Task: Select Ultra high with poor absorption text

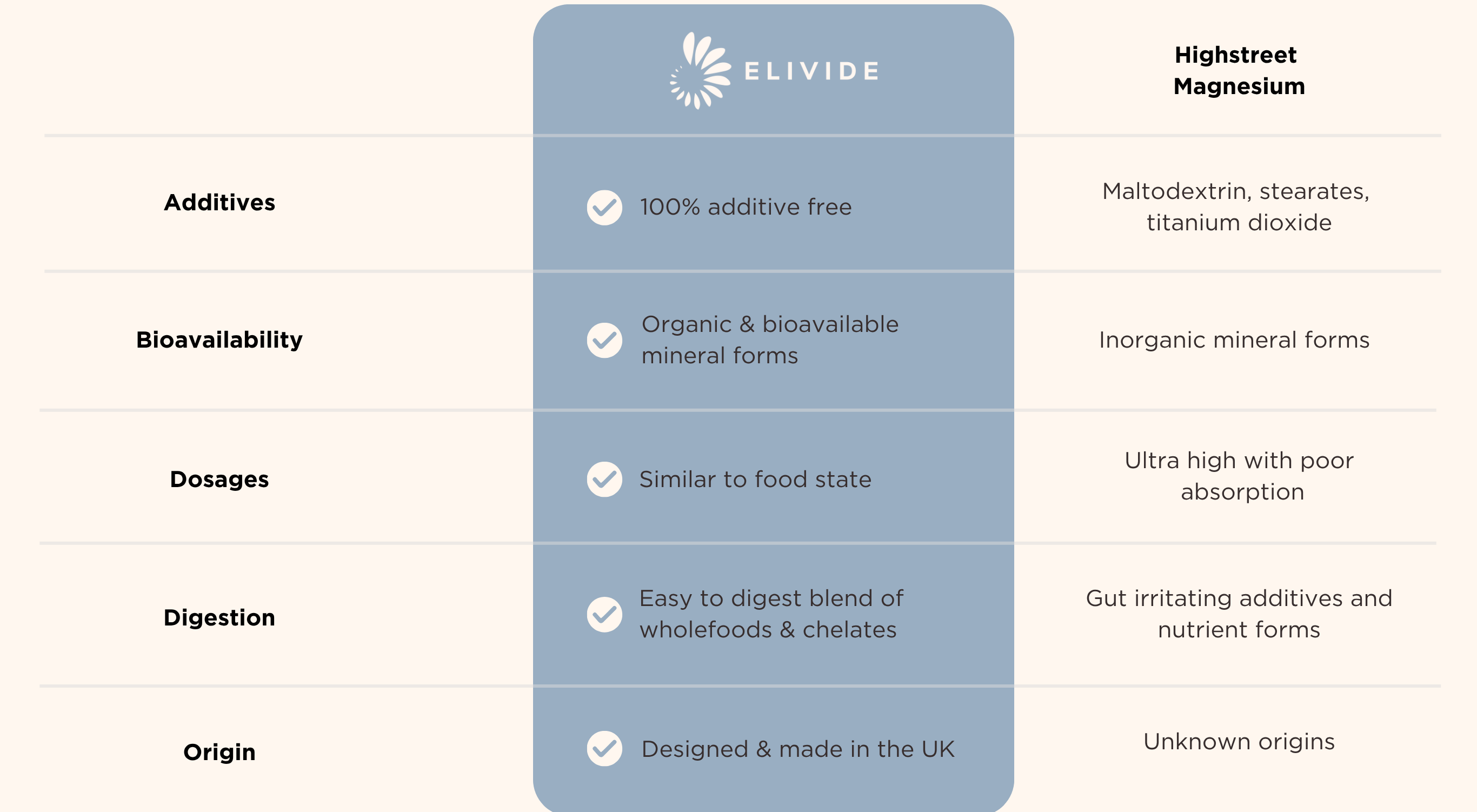Action: click(1240, 476)
